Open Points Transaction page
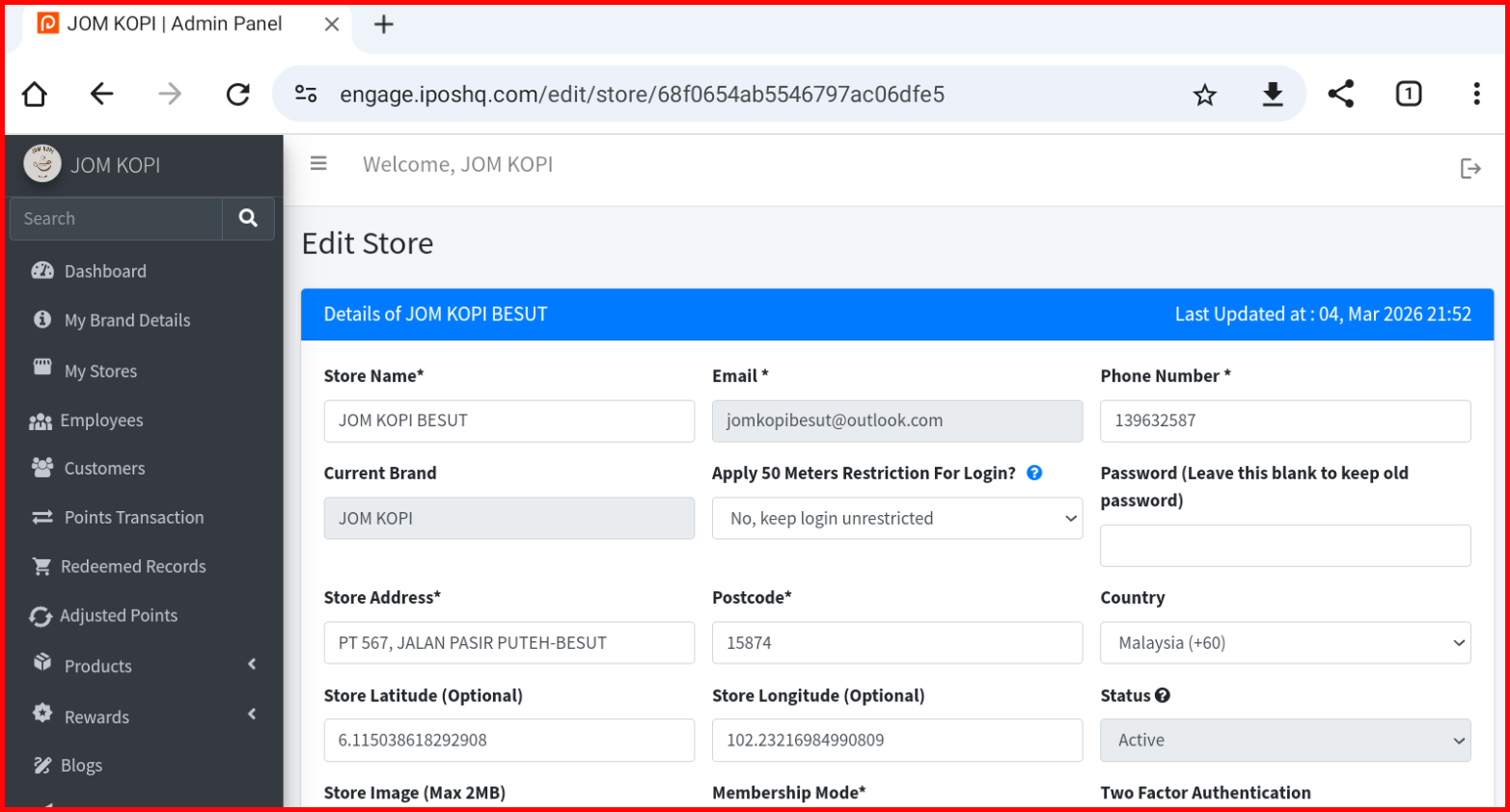Image resolution: width=1510 pixels, height=812 pixels. click(x=134, y=518)
